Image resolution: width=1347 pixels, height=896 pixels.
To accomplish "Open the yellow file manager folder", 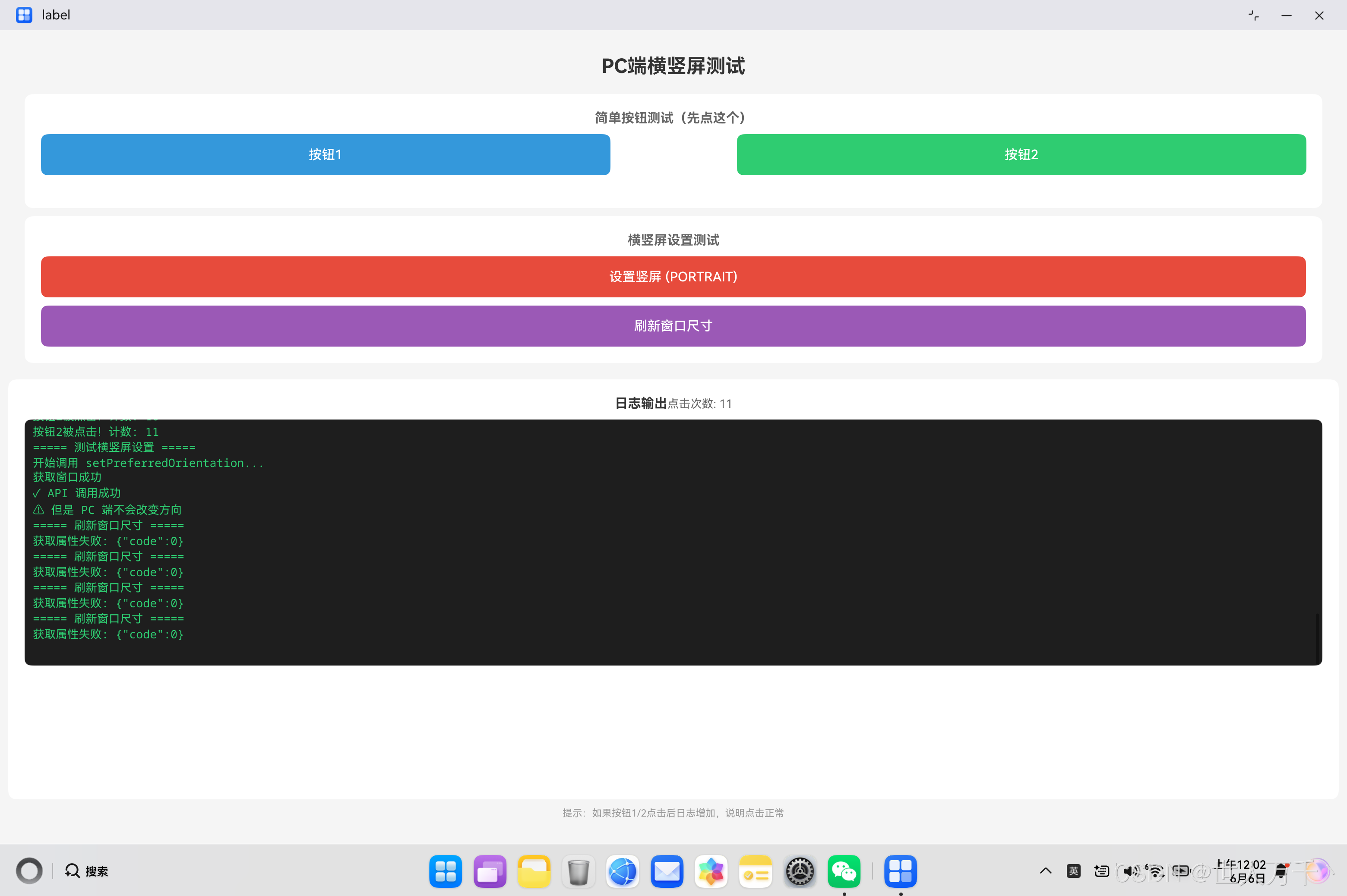I will 534,871.
